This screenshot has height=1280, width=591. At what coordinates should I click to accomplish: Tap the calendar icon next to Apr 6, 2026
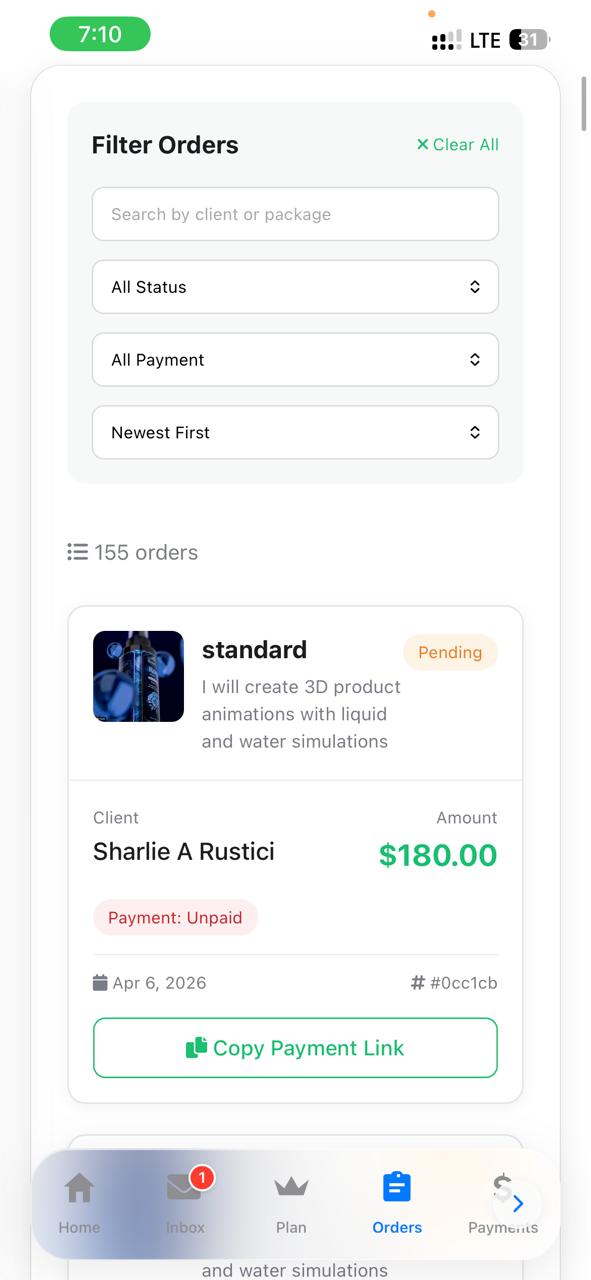pos(100,982)
